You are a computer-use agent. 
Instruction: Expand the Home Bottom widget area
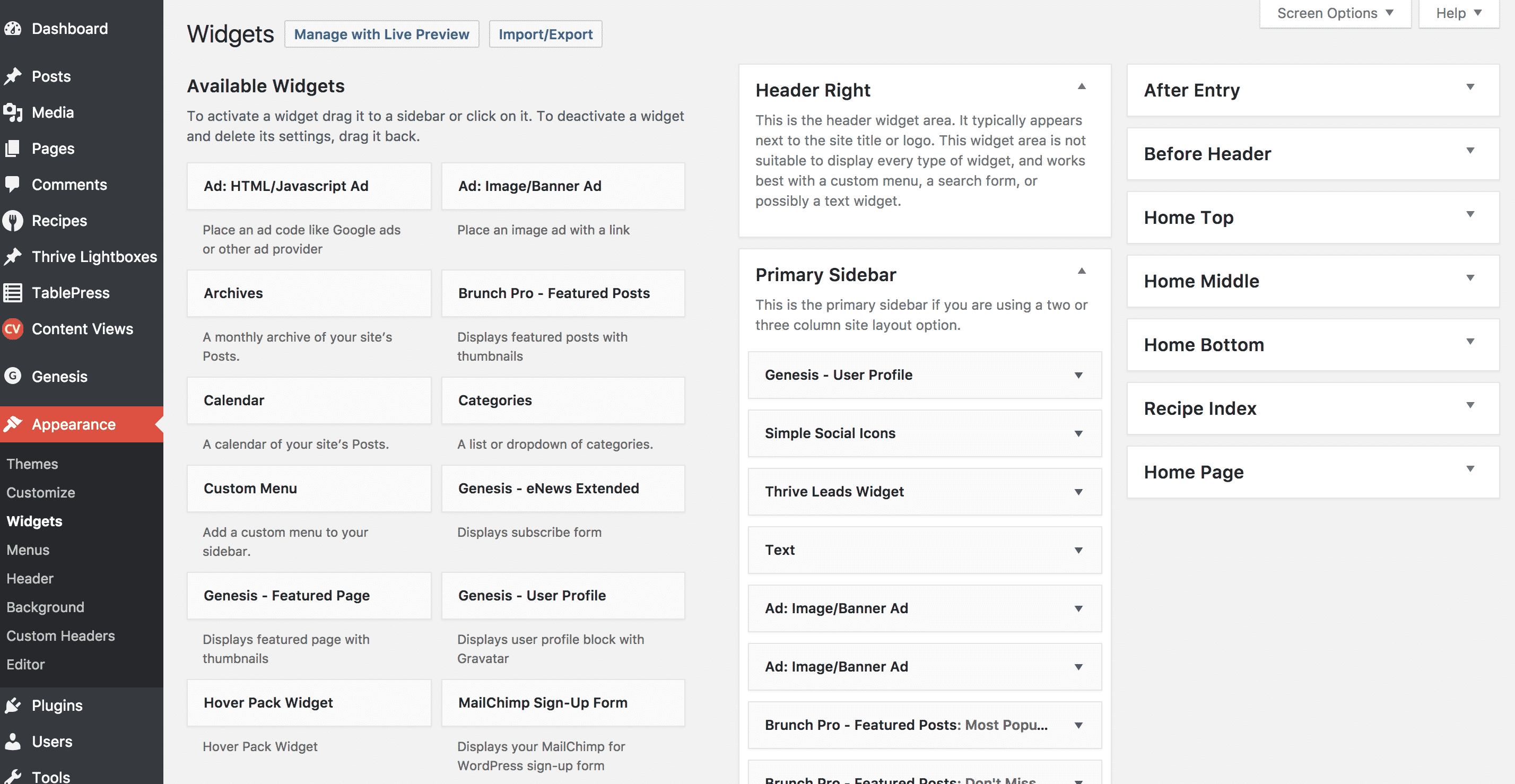(1470, 342)
